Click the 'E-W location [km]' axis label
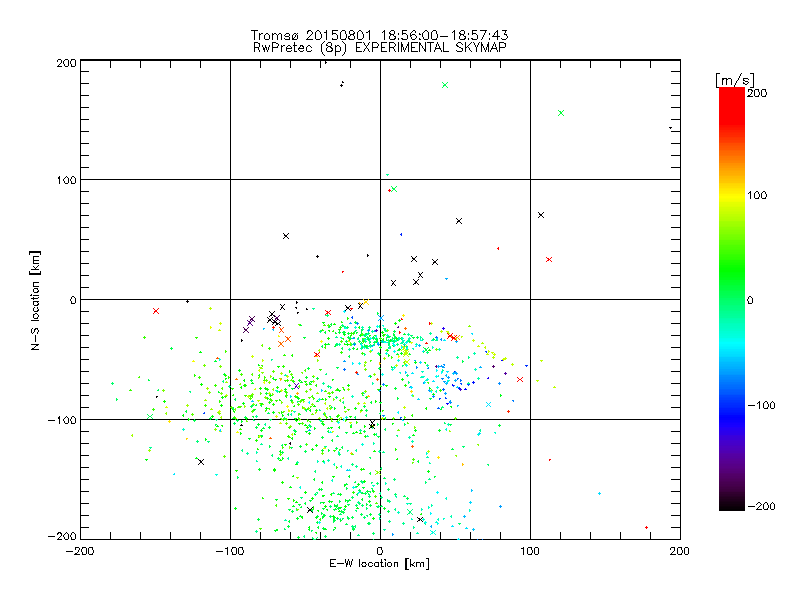800x600 pixels. point(379,564)
